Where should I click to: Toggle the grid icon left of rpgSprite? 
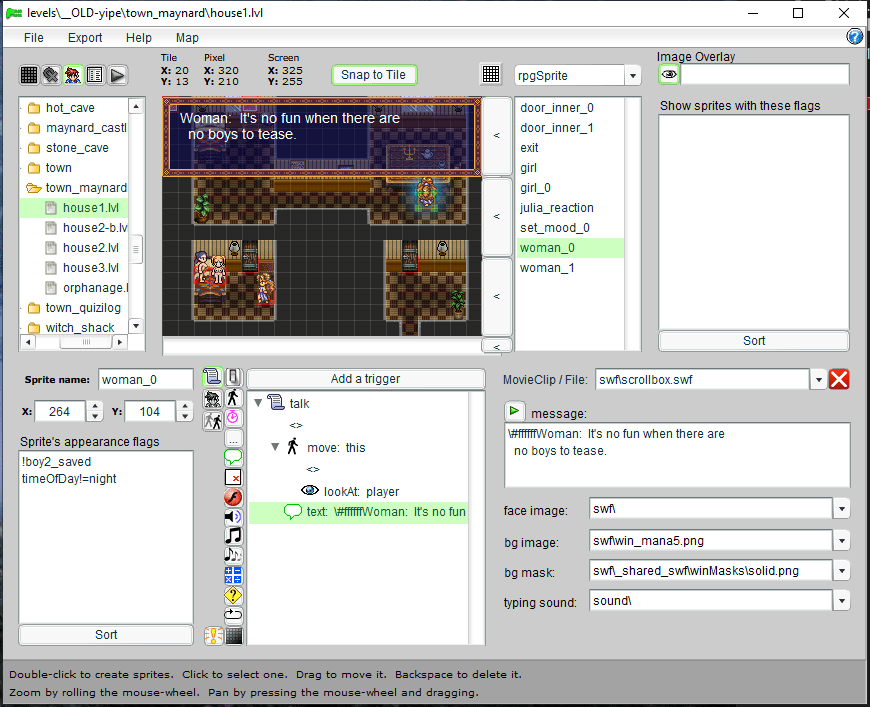[x=491, y=75]
